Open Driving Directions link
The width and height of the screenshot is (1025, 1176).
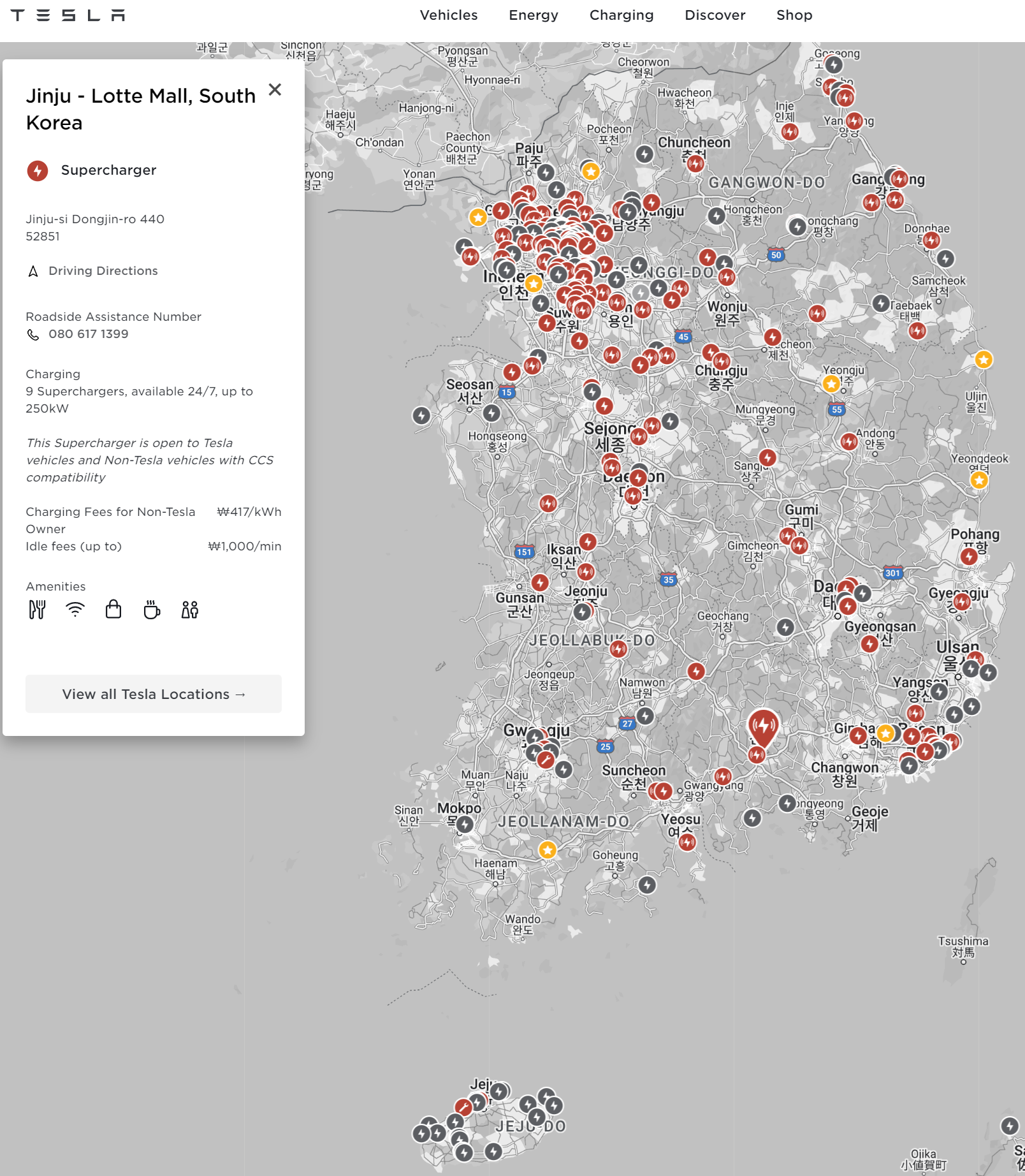pyautogui.click(x=103, y=271)
